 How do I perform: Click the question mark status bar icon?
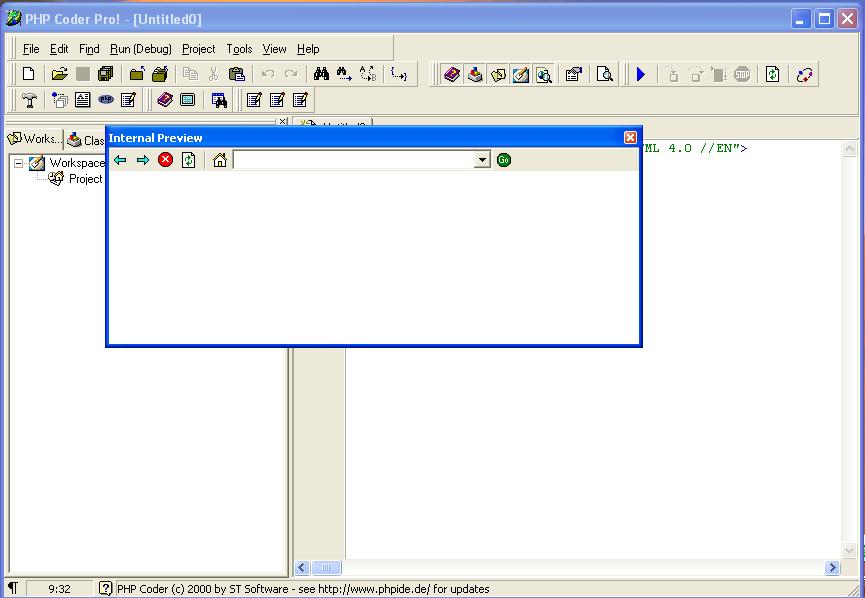point(105,589)
